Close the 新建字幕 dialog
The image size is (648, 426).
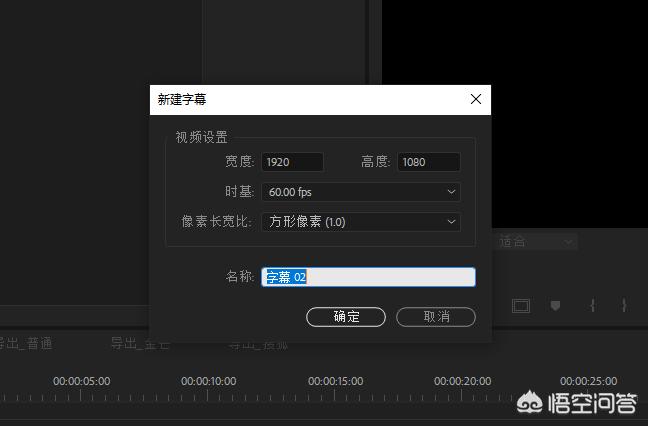[x=476, y=99]
